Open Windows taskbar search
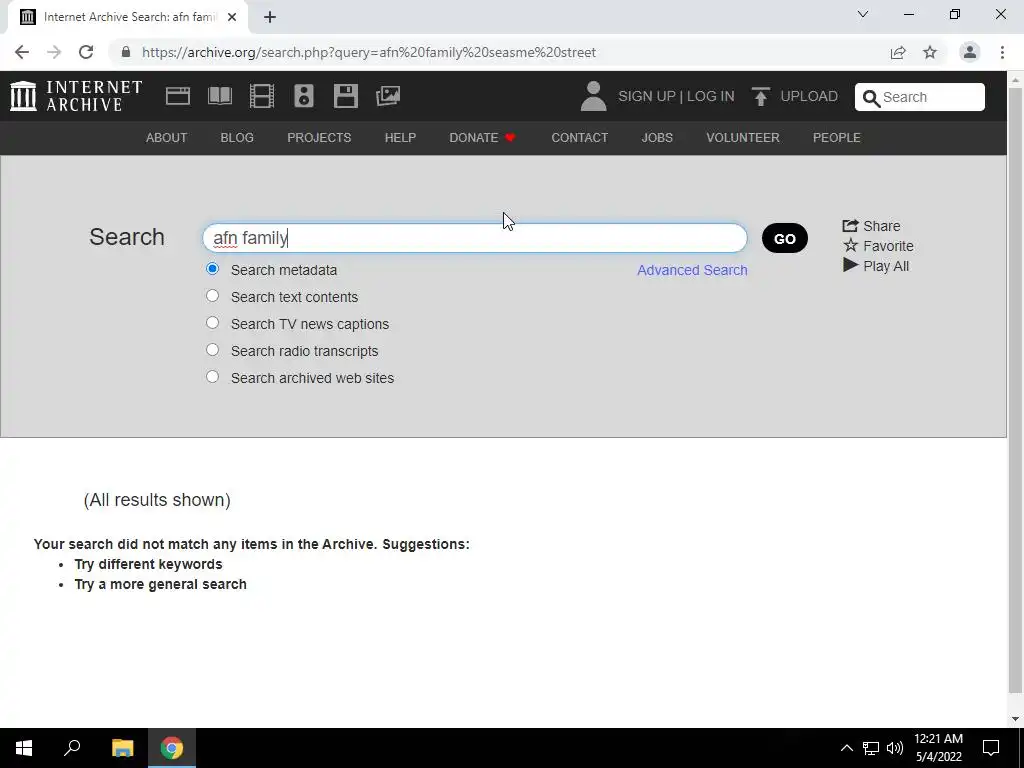Viewport: 1024px width, 768px height. point(72,748)
